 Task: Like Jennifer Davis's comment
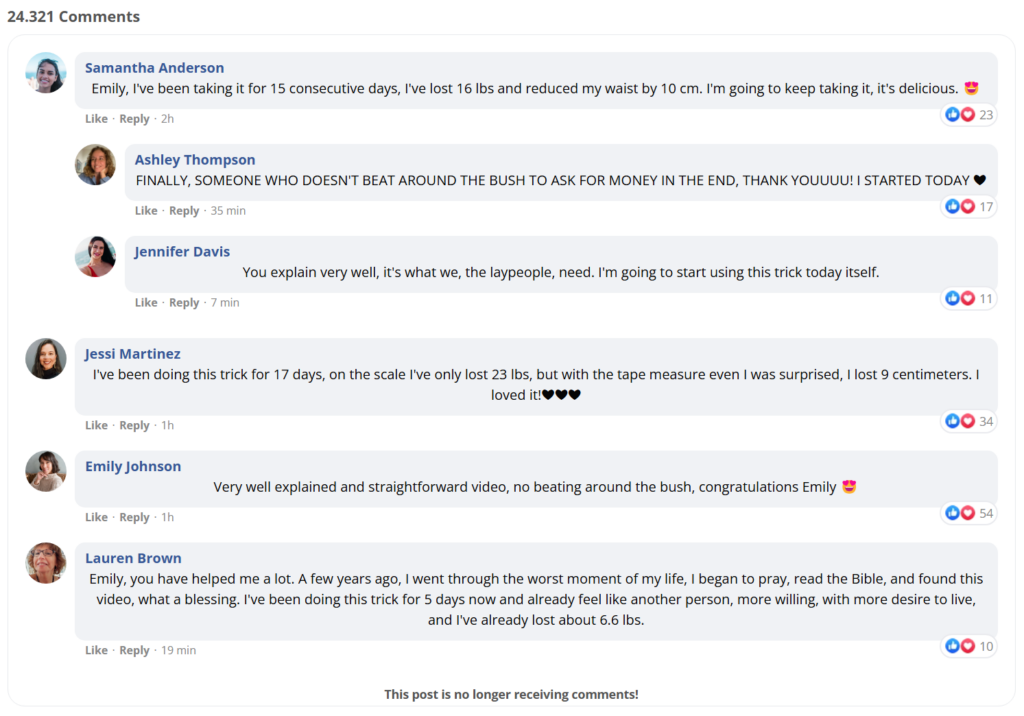pos(146,302)
